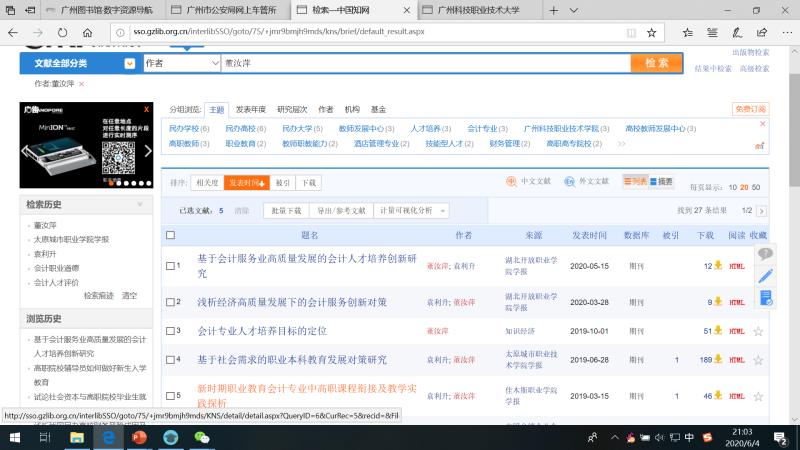Download the article dated 2019-10-01
Image resolution: width=800 pixels, height=450 pixels.
pos(717,331)
